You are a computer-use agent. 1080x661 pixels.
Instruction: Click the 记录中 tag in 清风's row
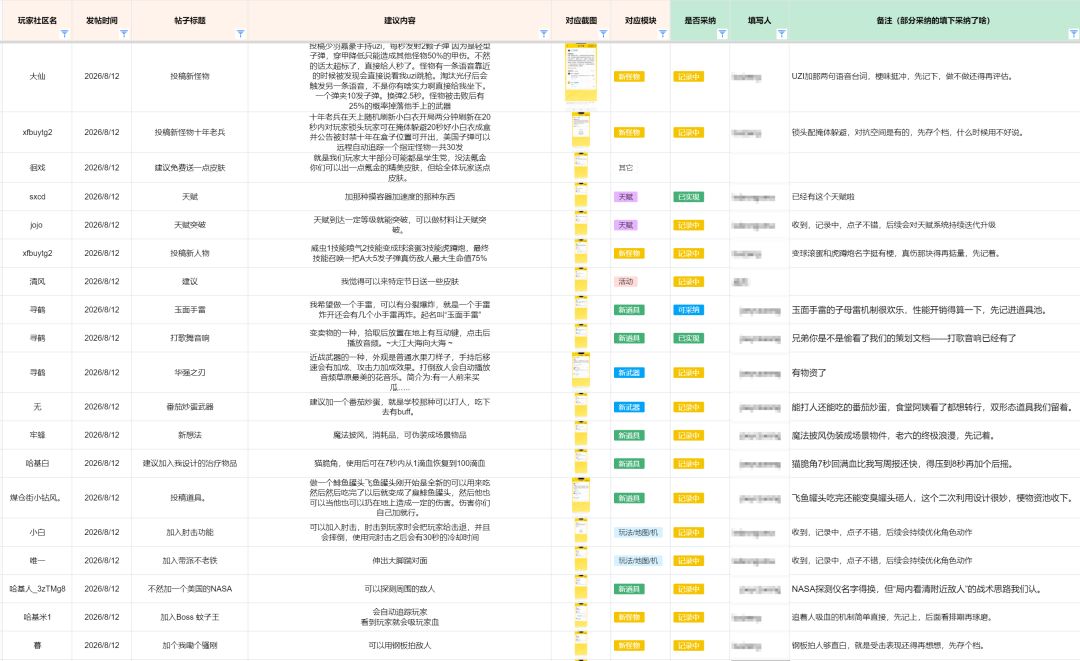tap(688, 282)
